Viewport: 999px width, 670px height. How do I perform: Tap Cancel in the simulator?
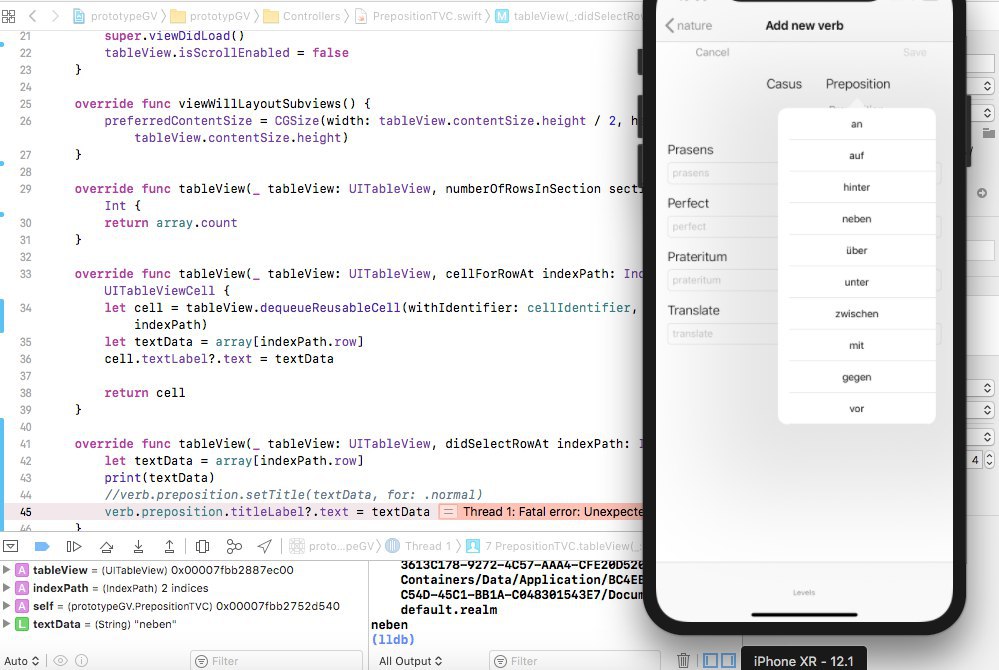tap(712, 52)
